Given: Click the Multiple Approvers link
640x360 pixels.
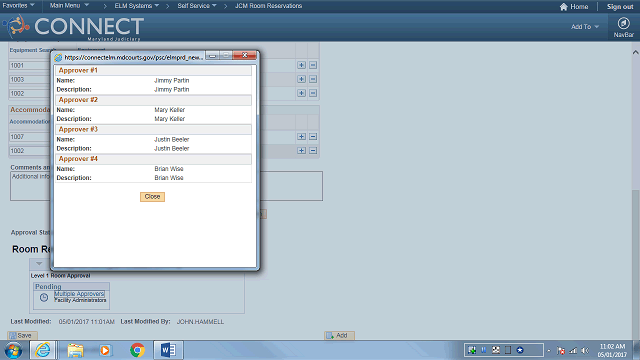Looking at the screenshot, I should point(79,294).
